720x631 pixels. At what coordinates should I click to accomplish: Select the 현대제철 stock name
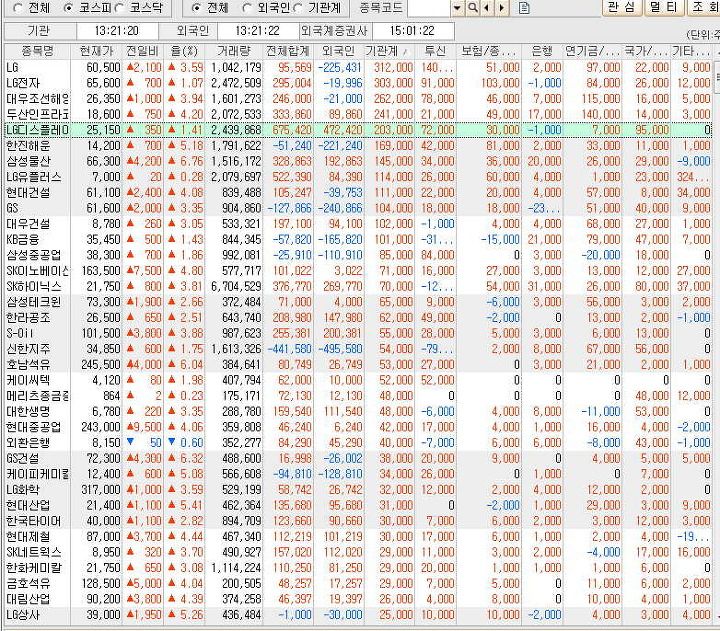(28, 537)
